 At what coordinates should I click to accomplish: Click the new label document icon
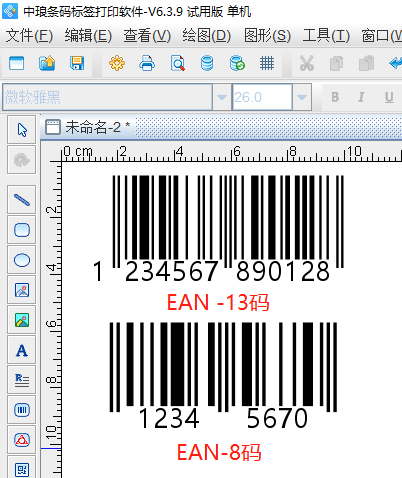click(17, 63)
